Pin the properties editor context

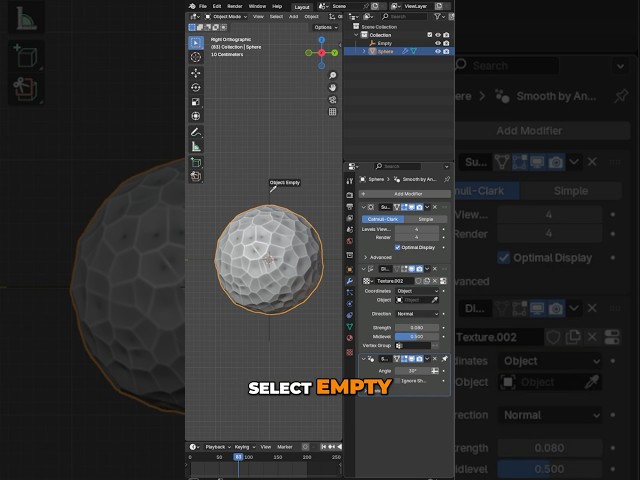(x=447, y=179)
